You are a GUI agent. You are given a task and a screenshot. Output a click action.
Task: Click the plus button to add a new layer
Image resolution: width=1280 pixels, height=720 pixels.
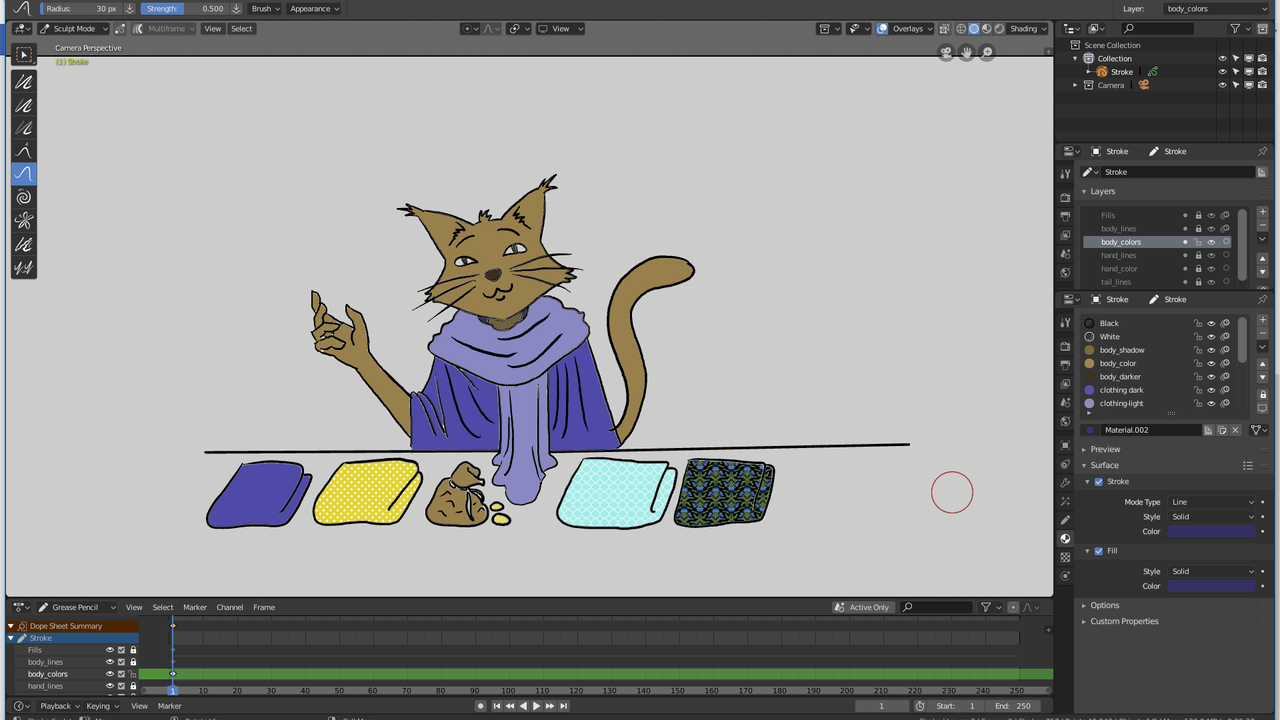coord(1262,212)
